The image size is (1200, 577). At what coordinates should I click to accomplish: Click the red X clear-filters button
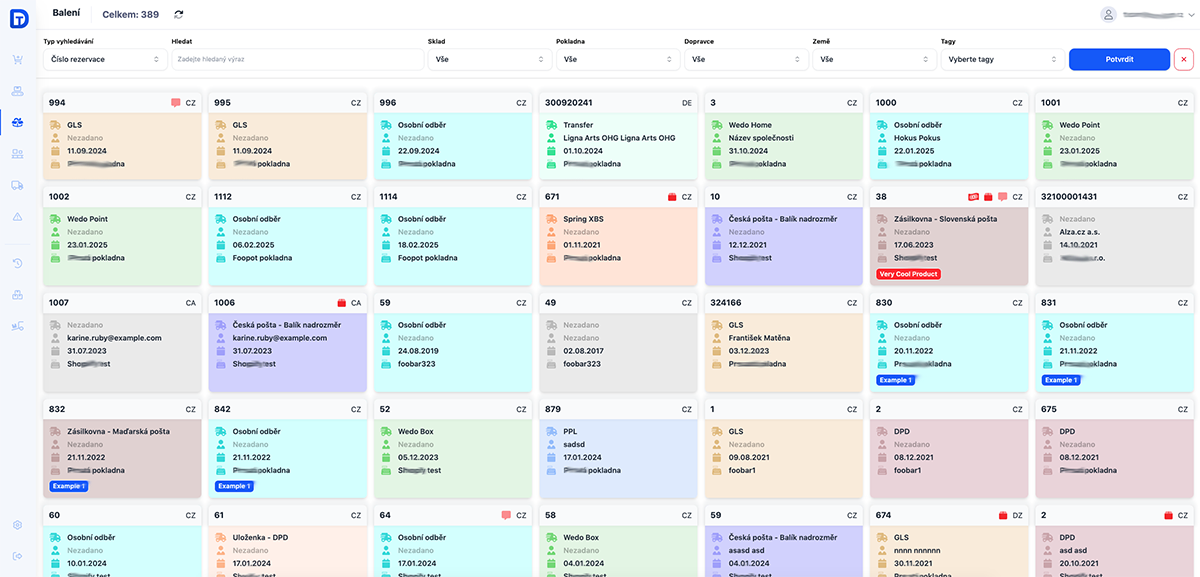(1184, 59)
